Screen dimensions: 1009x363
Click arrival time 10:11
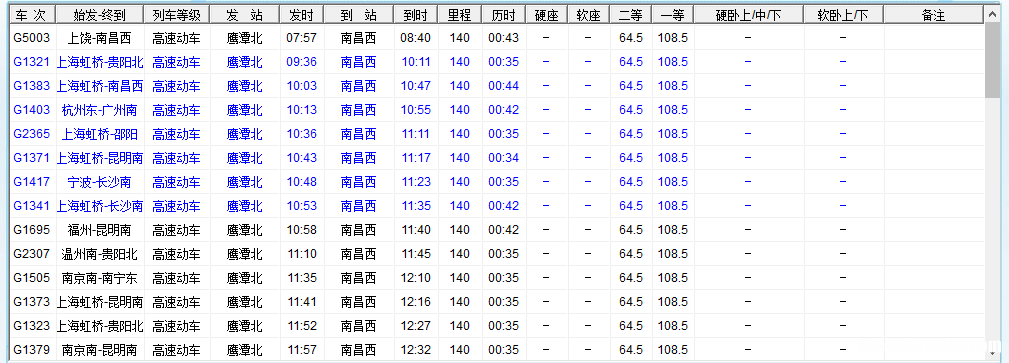(416, 62)
